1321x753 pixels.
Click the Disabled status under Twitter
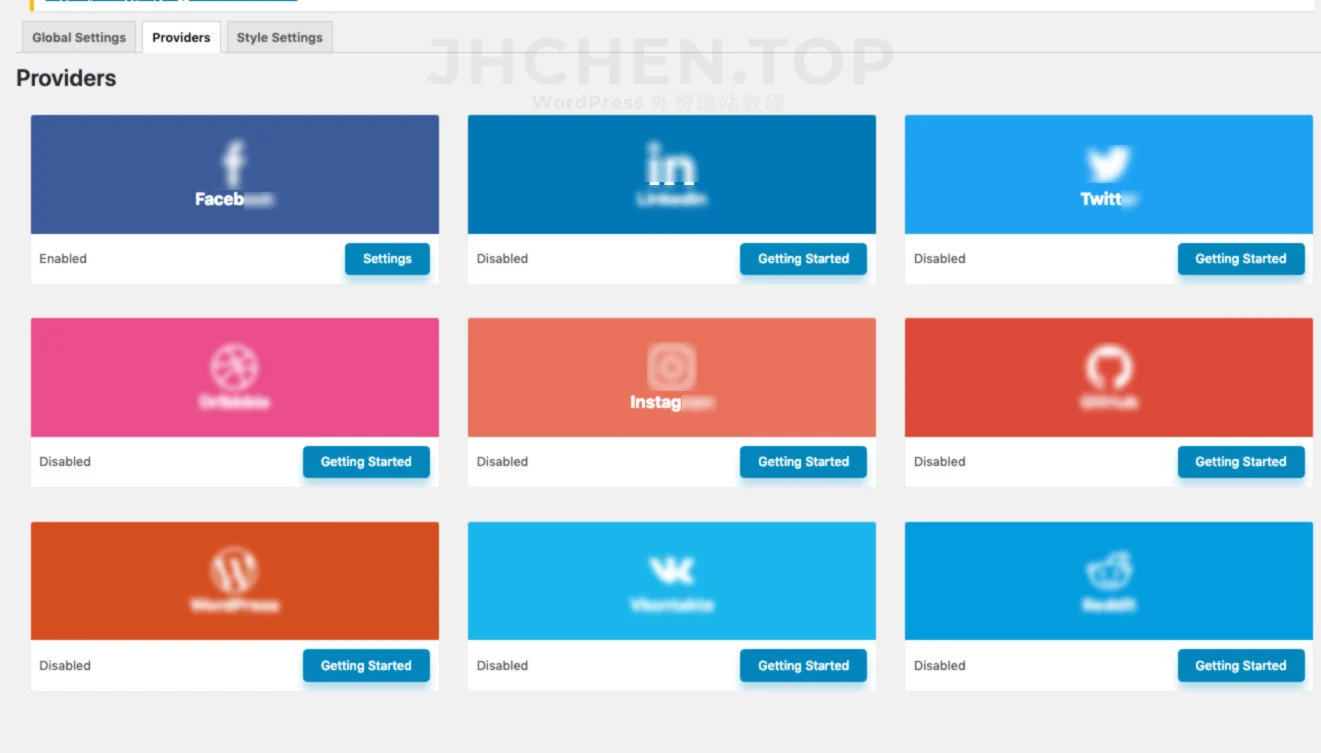tap(940, 258)
